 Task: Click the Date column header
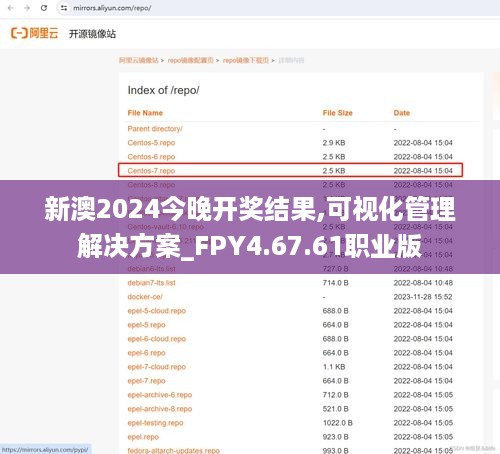pos(402,113)
